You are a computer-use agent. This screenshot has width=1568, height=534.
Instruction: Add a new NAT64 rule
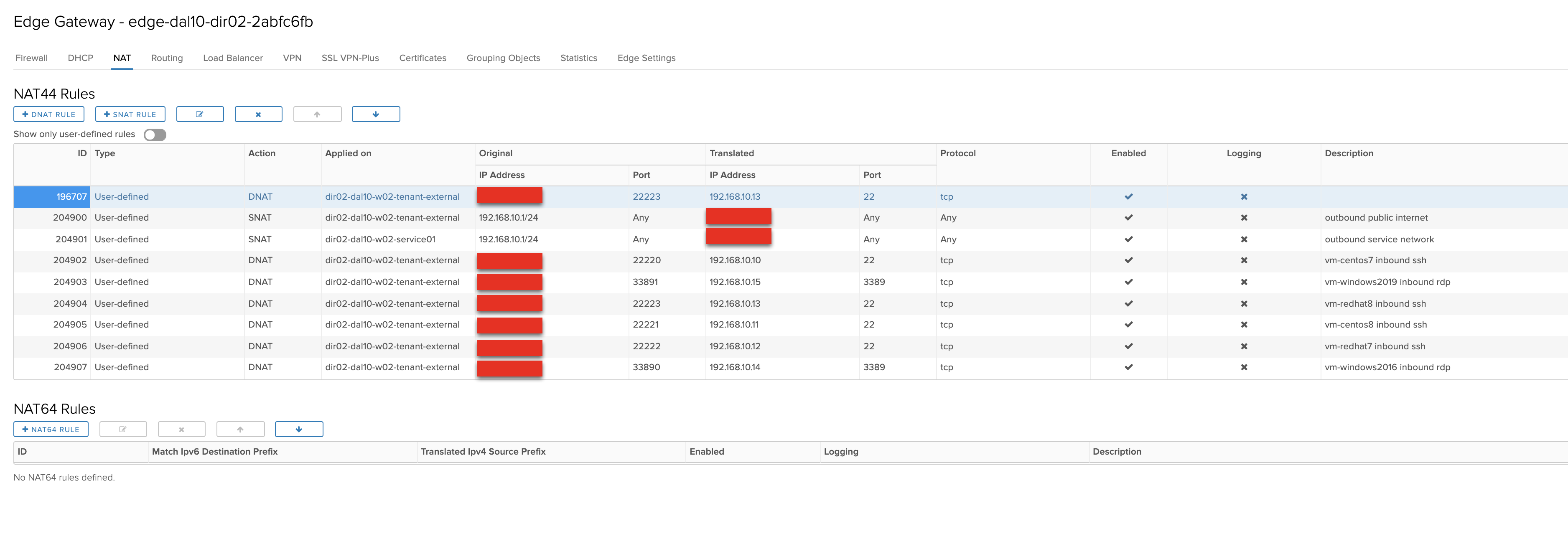(51, 429)
